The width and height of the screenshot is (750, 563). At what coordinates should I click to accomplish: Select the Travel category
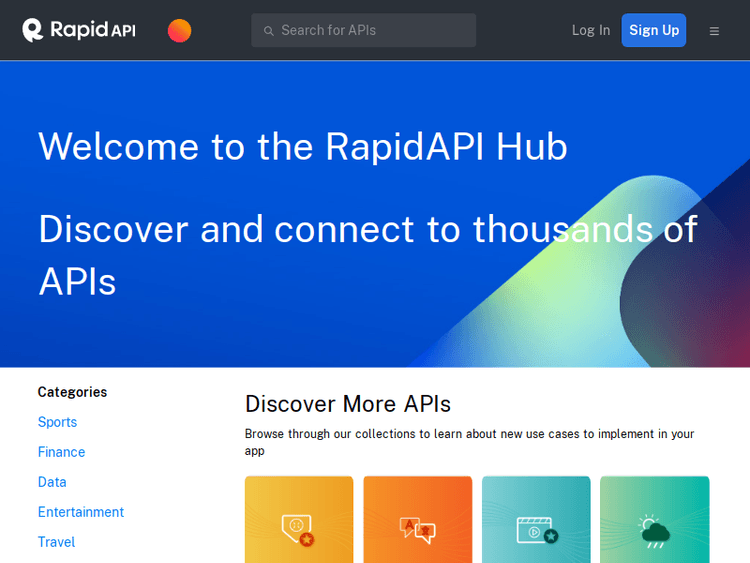[x=56, y=542]
